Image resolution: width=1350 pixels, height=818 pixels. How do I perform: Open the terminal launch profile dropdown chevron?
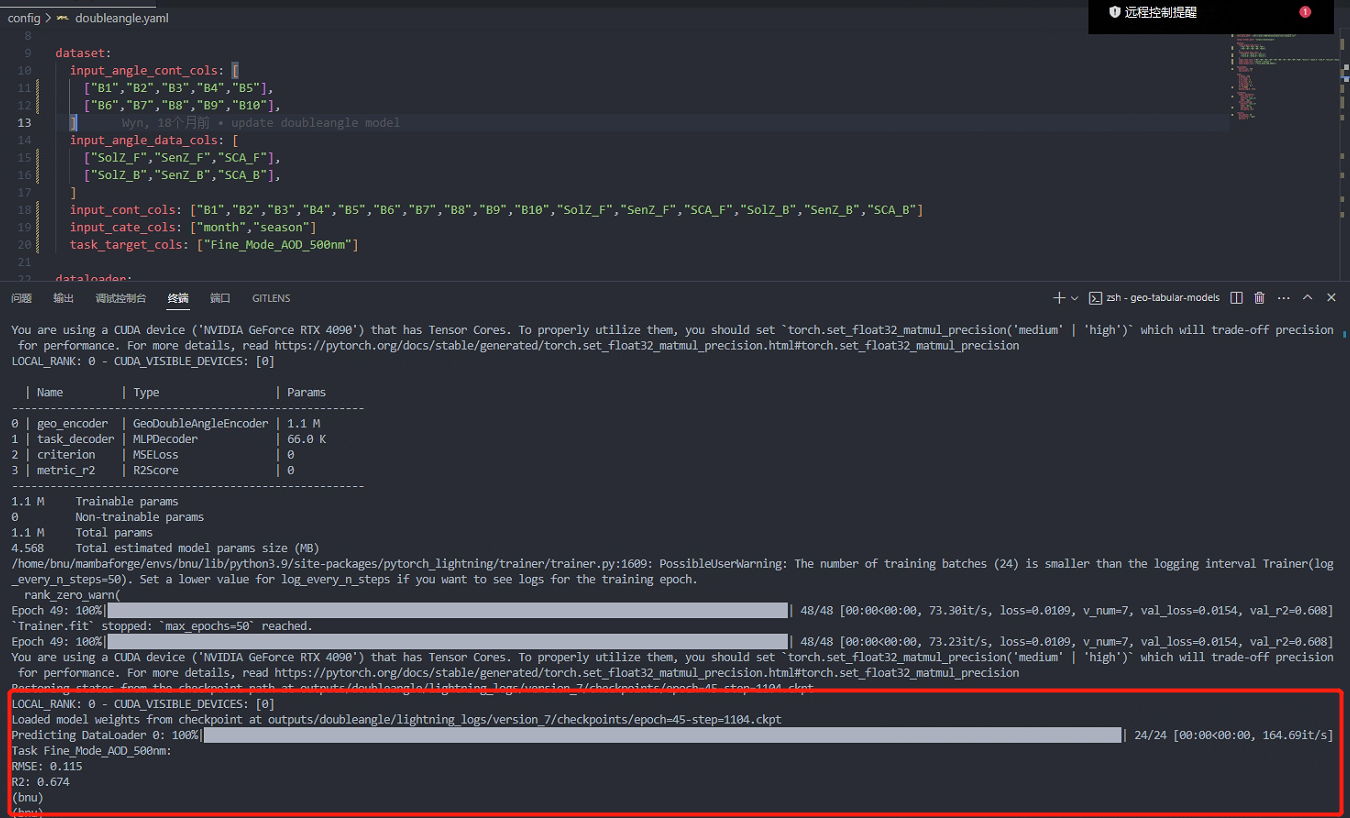coord(1075,298)
